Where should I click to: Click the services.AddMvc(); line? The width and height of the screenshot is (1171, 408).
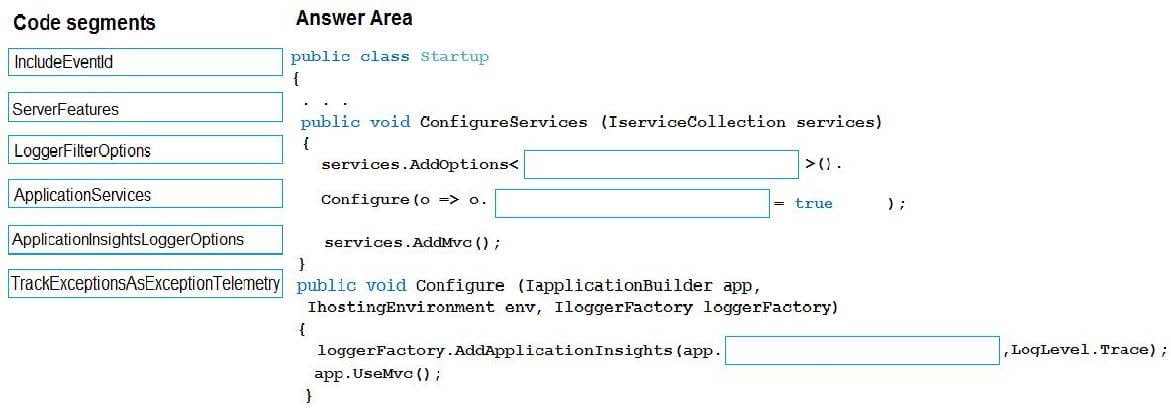click(x=411, y=242)
